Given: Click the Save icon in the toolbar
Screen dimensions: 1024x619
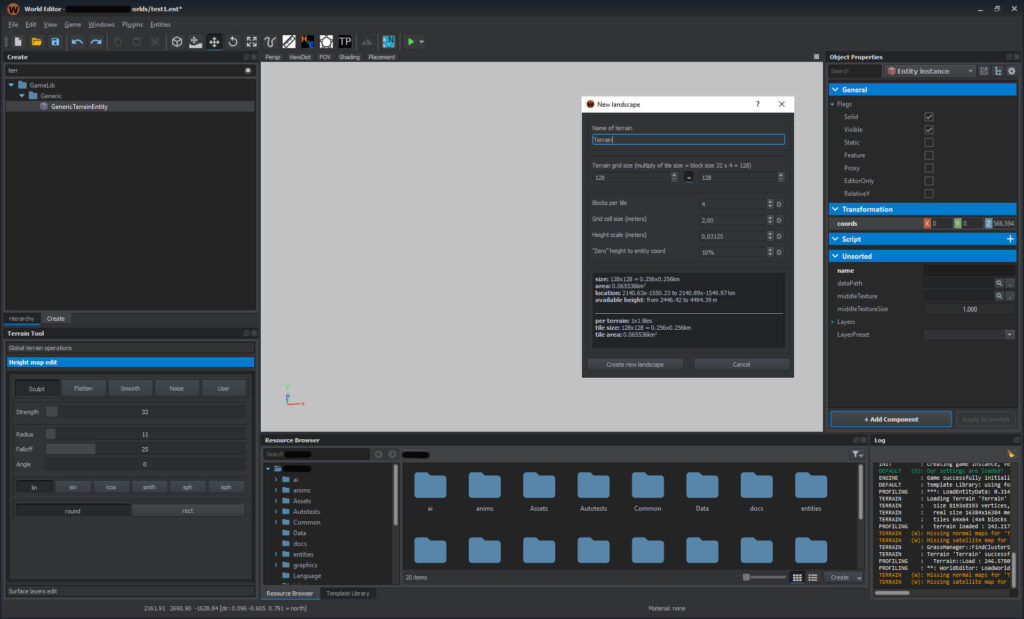Looking at the screenshot, I should (55, 42).
